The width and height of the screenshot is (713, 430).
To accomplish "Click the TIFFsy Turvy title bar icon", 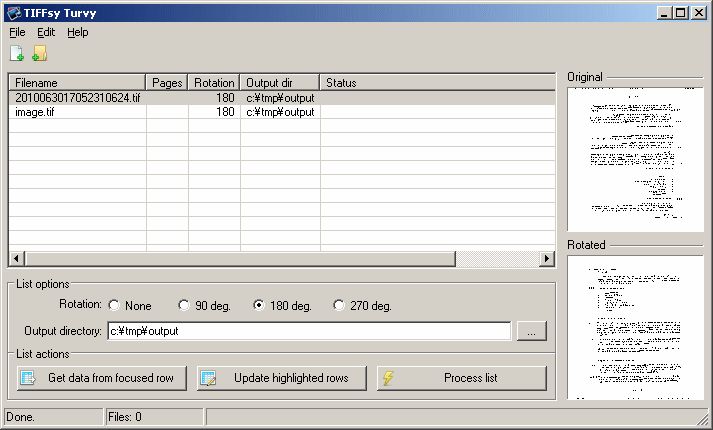I will 14,13.
